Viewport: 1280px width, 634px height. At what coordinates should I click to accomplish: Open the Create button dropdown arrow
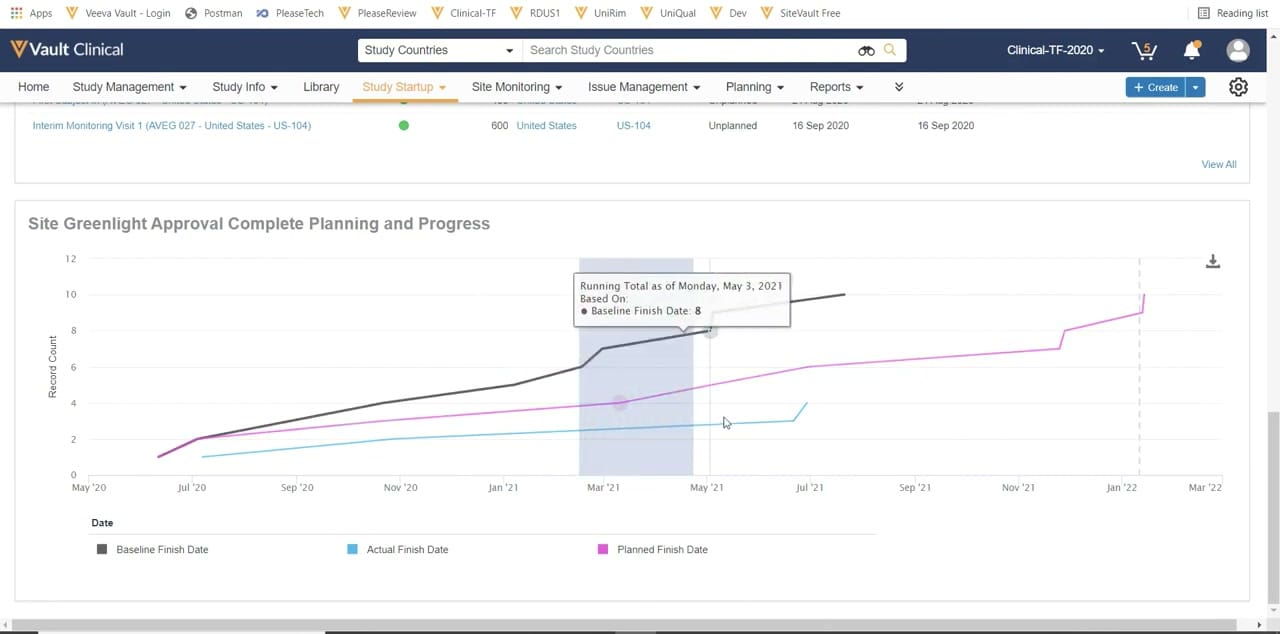pyautogui.click(x=1195, y=87)
